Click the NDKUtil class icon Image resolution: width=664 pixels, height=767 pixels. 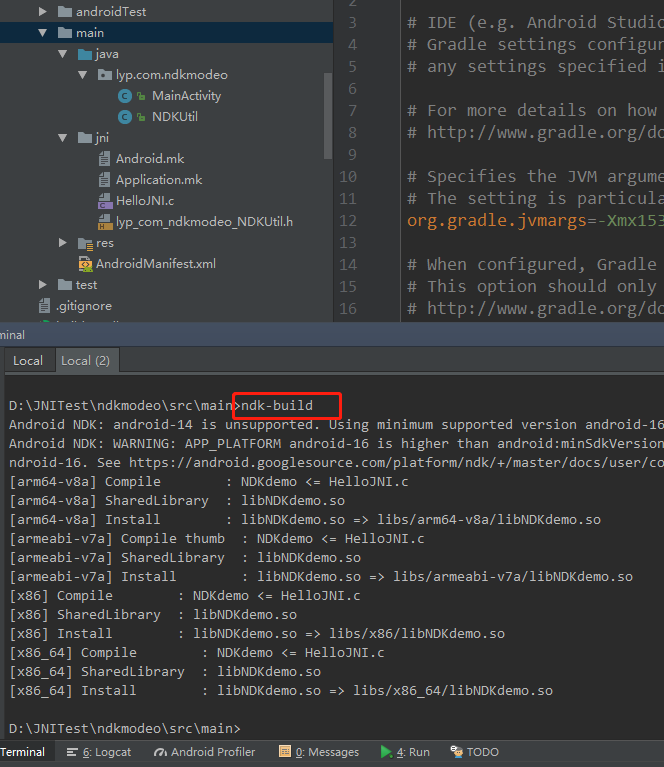tap(125, 117)
